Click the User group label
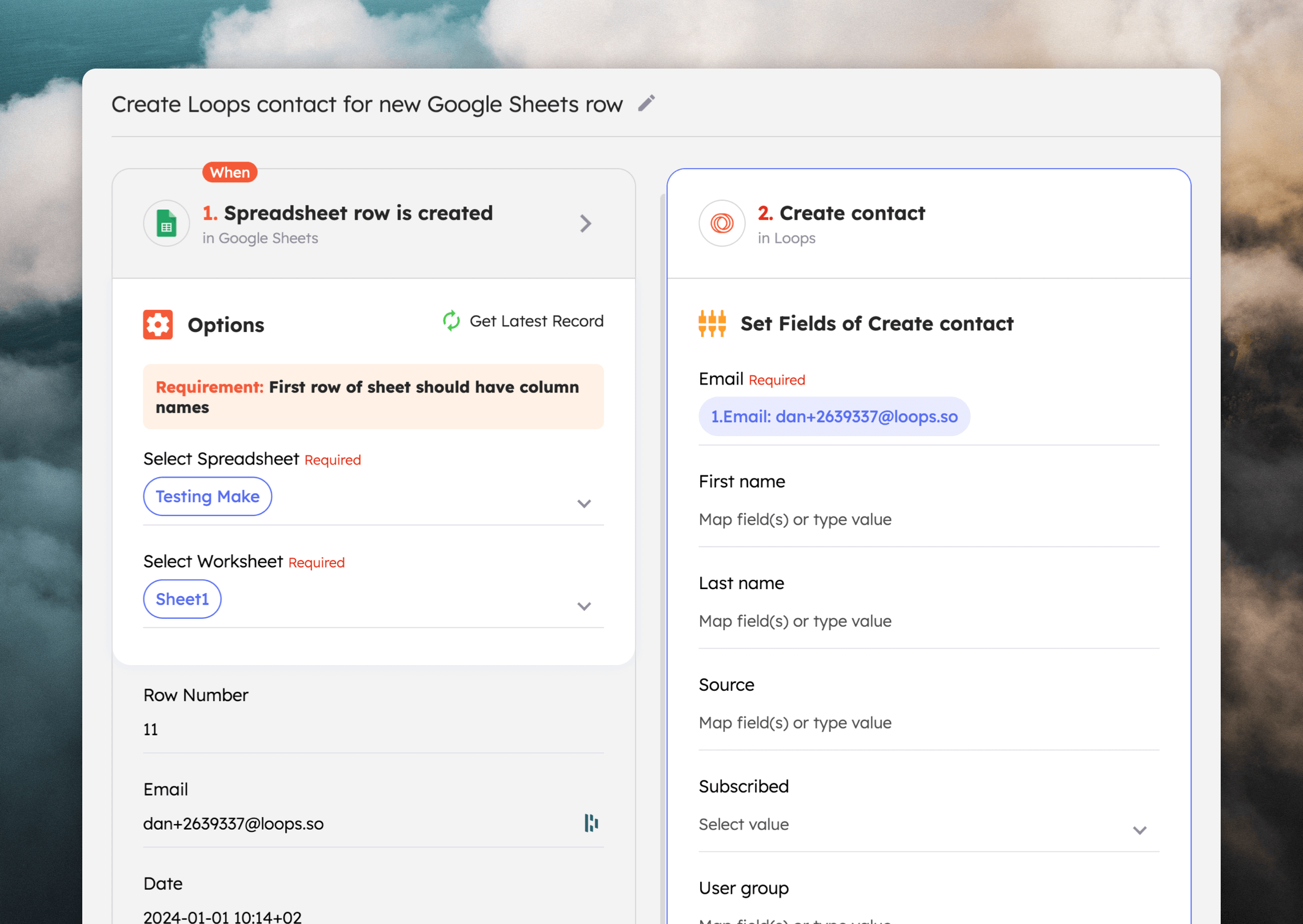The width and height of the screenshot is (1303, 924). point(744,888)
